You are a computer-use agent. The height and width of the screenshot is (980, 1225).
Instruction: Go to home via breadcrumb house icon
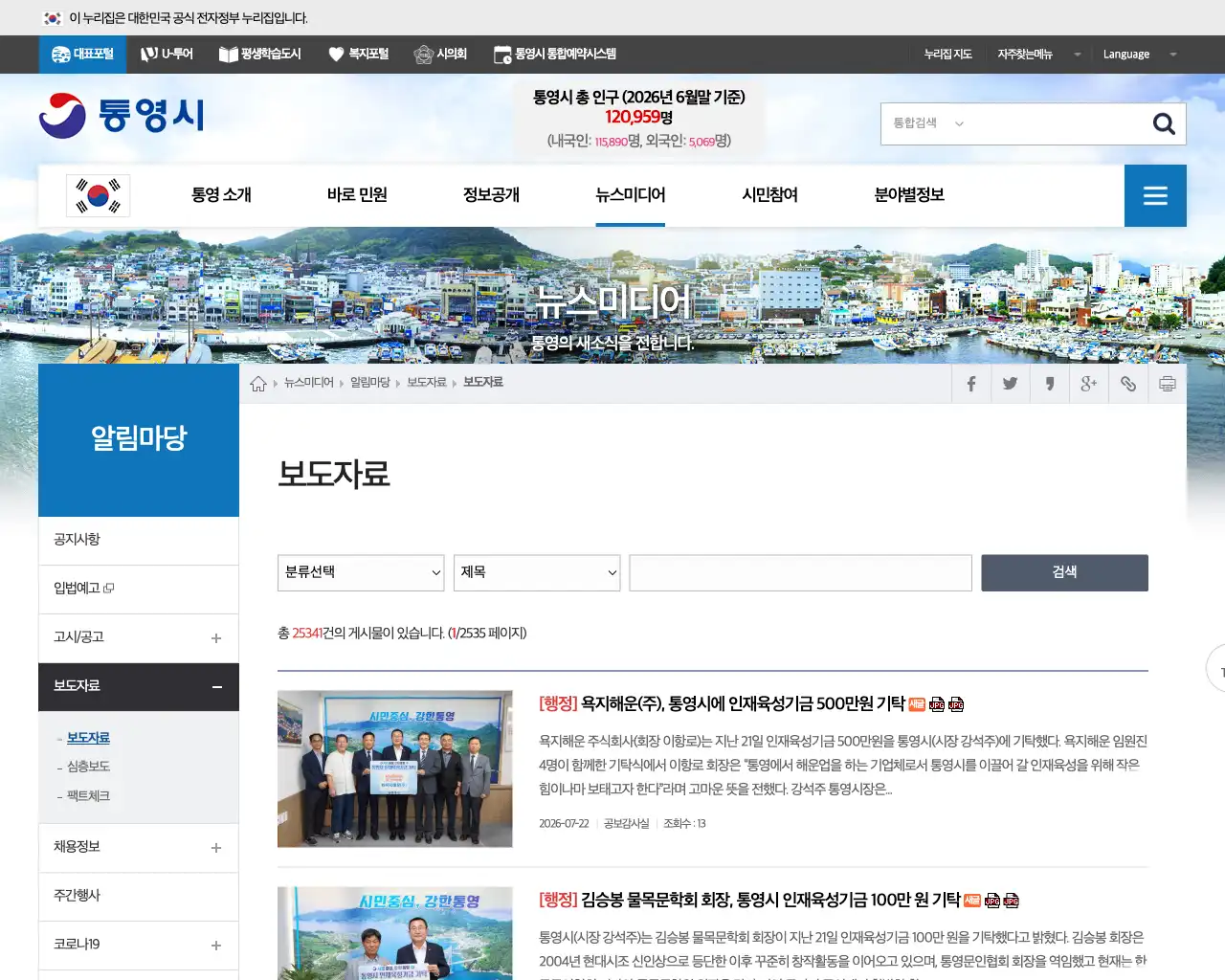258,384
